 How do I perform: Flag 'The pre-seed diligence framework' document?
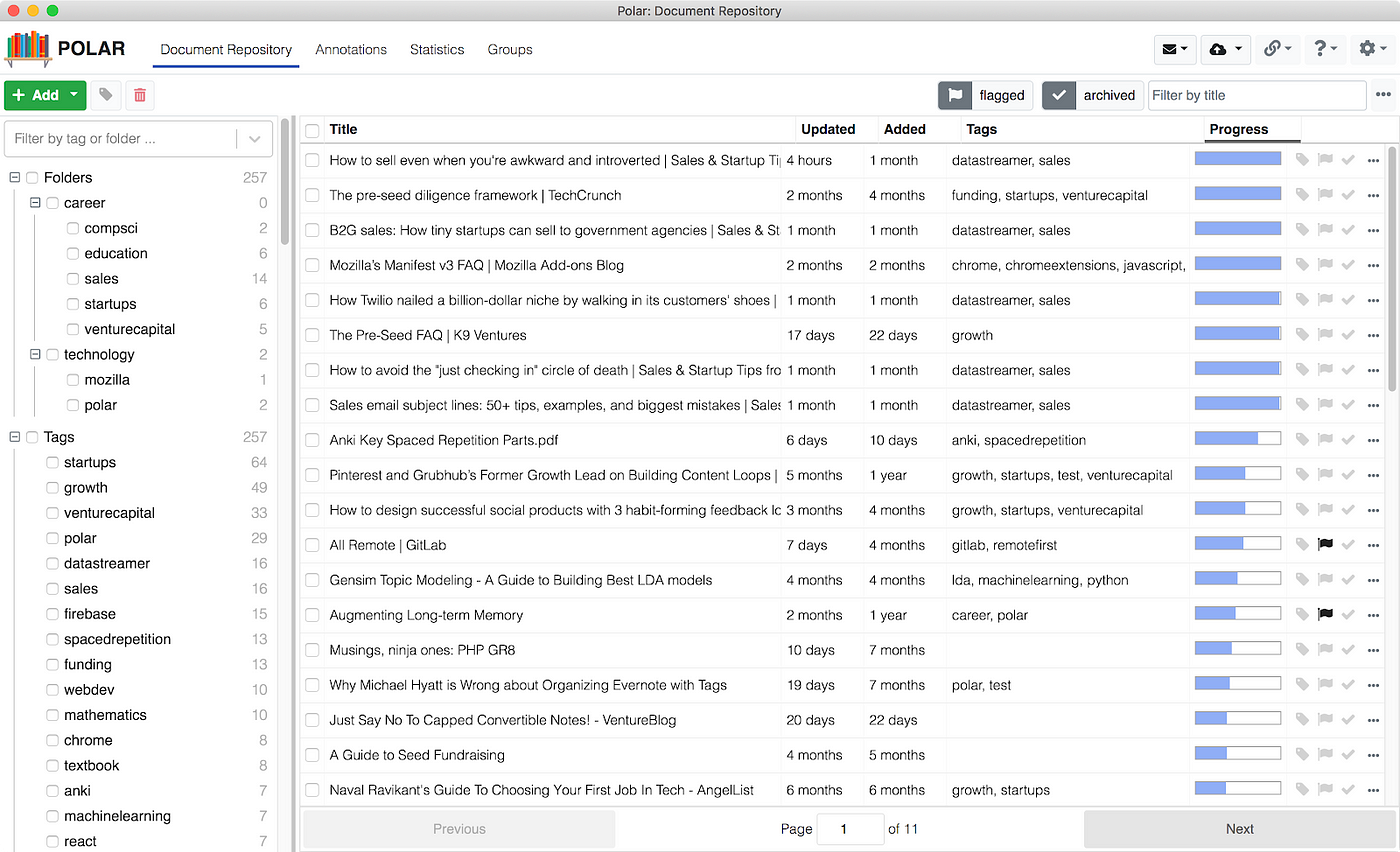pos(1326,195)
